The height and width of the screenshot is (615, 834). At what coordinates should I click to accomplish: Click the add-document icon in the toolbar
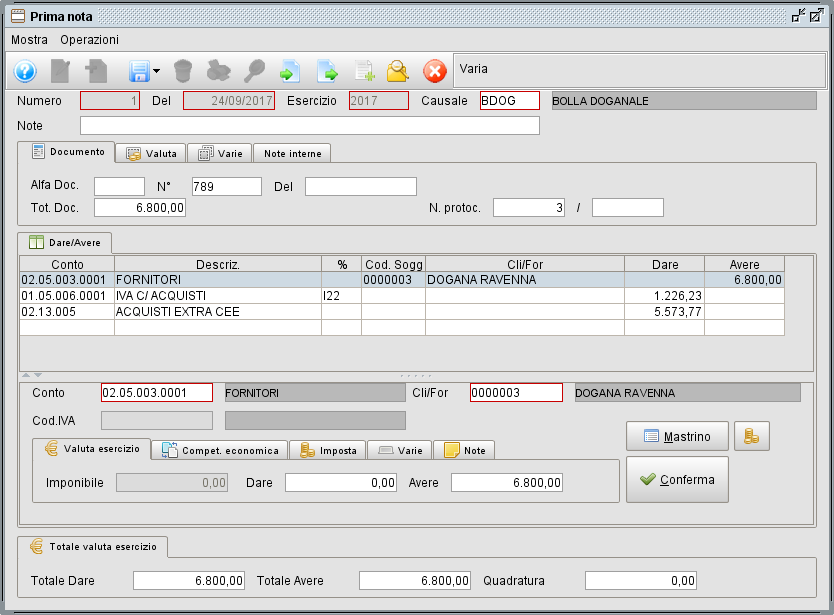click(364, 71)
